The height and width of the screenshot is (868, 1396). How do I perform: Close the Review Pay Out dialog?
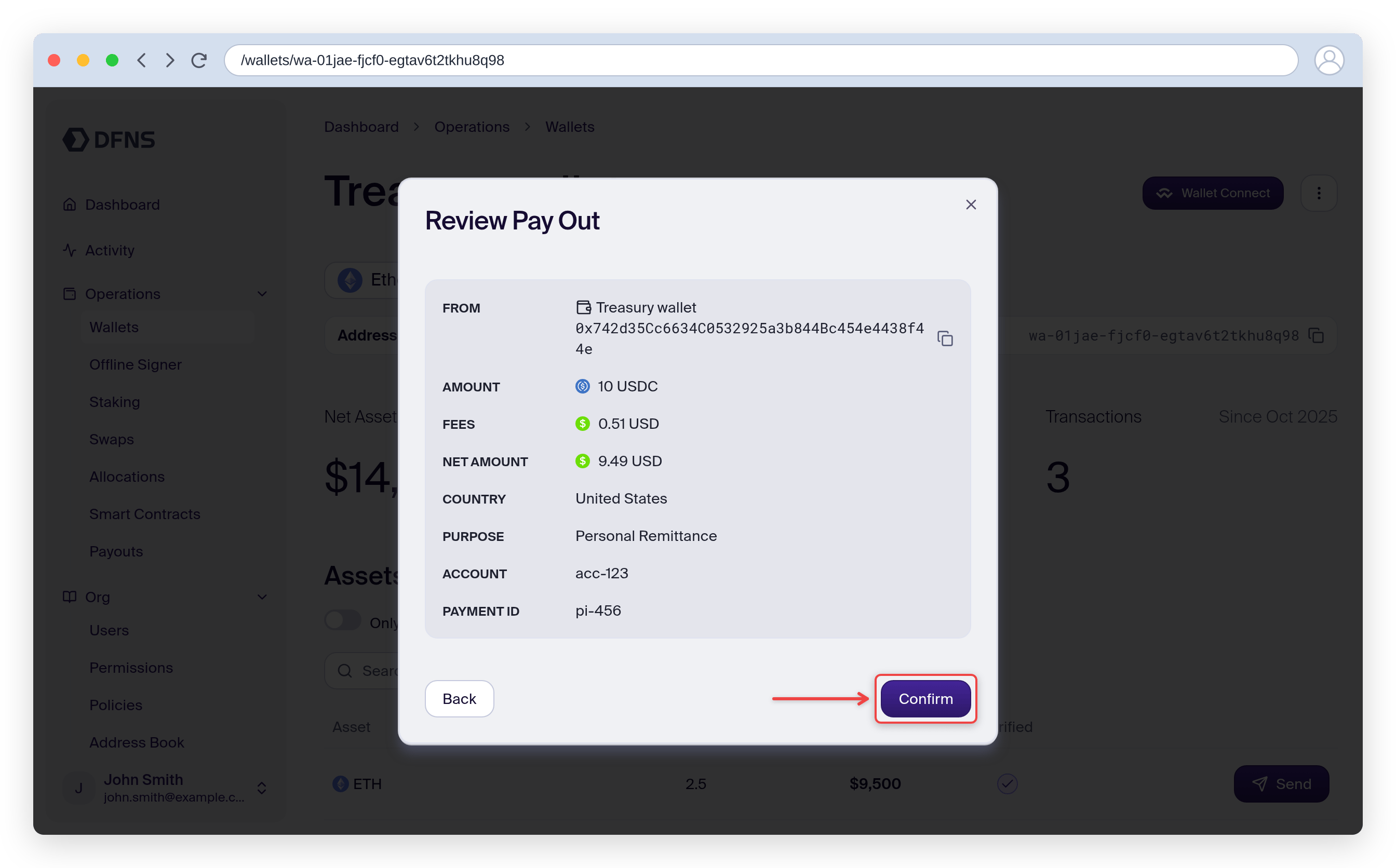tap(971, 205)
